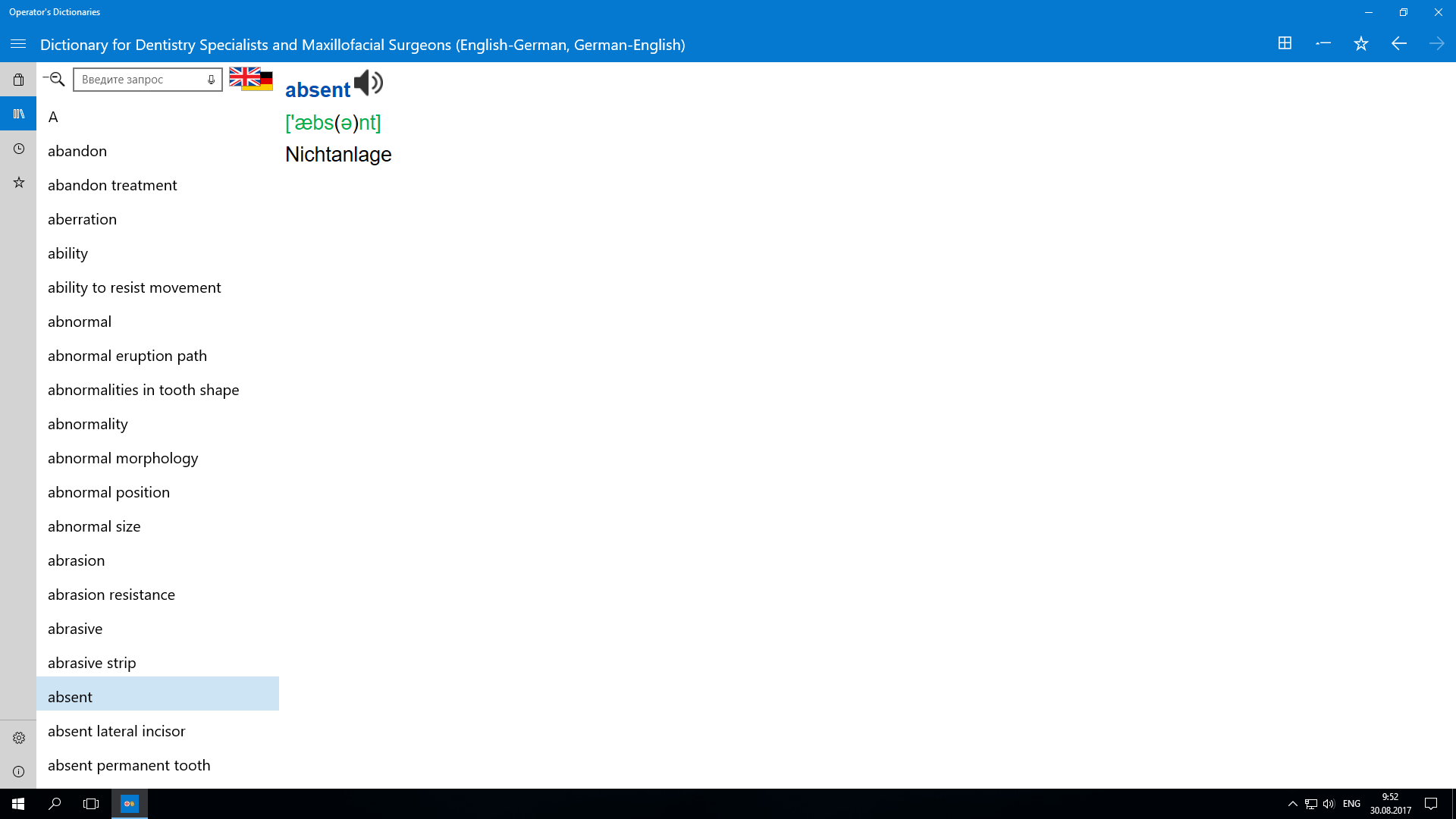The image size is (1456, 819).
Task: Select 'absent lateral incisor' entry
Action: coord(117,731)
